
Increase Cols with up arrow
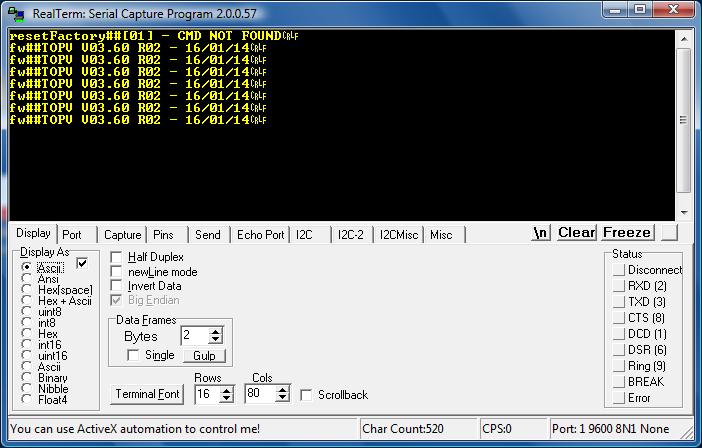click(283, 390)
